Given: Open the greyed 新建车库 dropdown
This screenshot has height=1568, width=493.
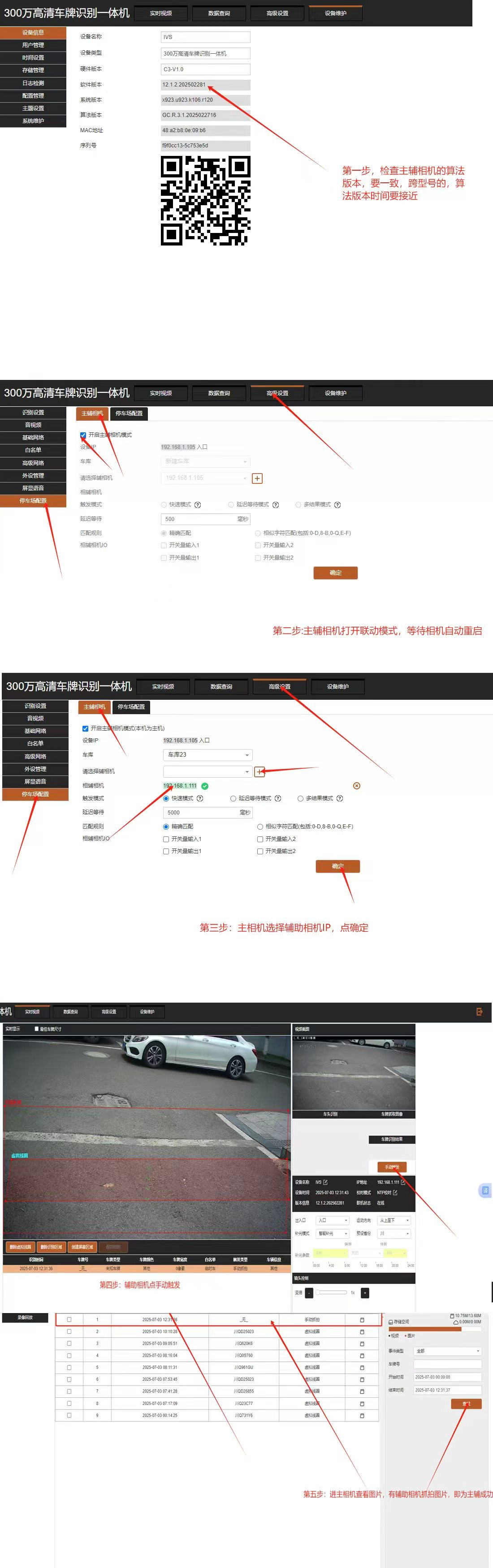Looking at the screenshot, I should pos(206,461).
